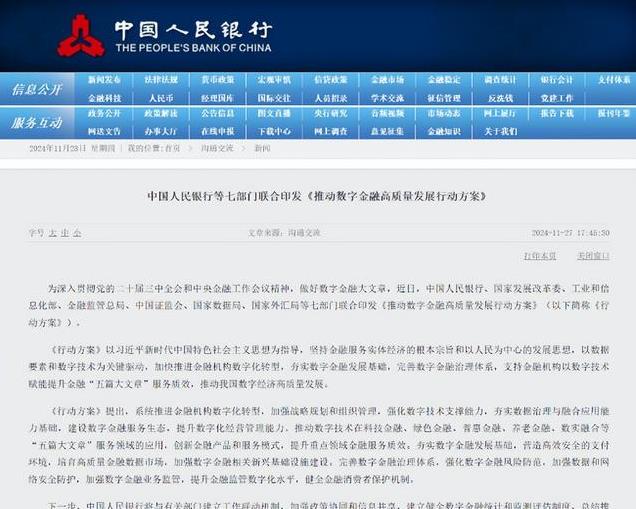Select 人员招录 in the navigation bar
The height and width of the screenshot is (509, 636).
tap(331, 98)
